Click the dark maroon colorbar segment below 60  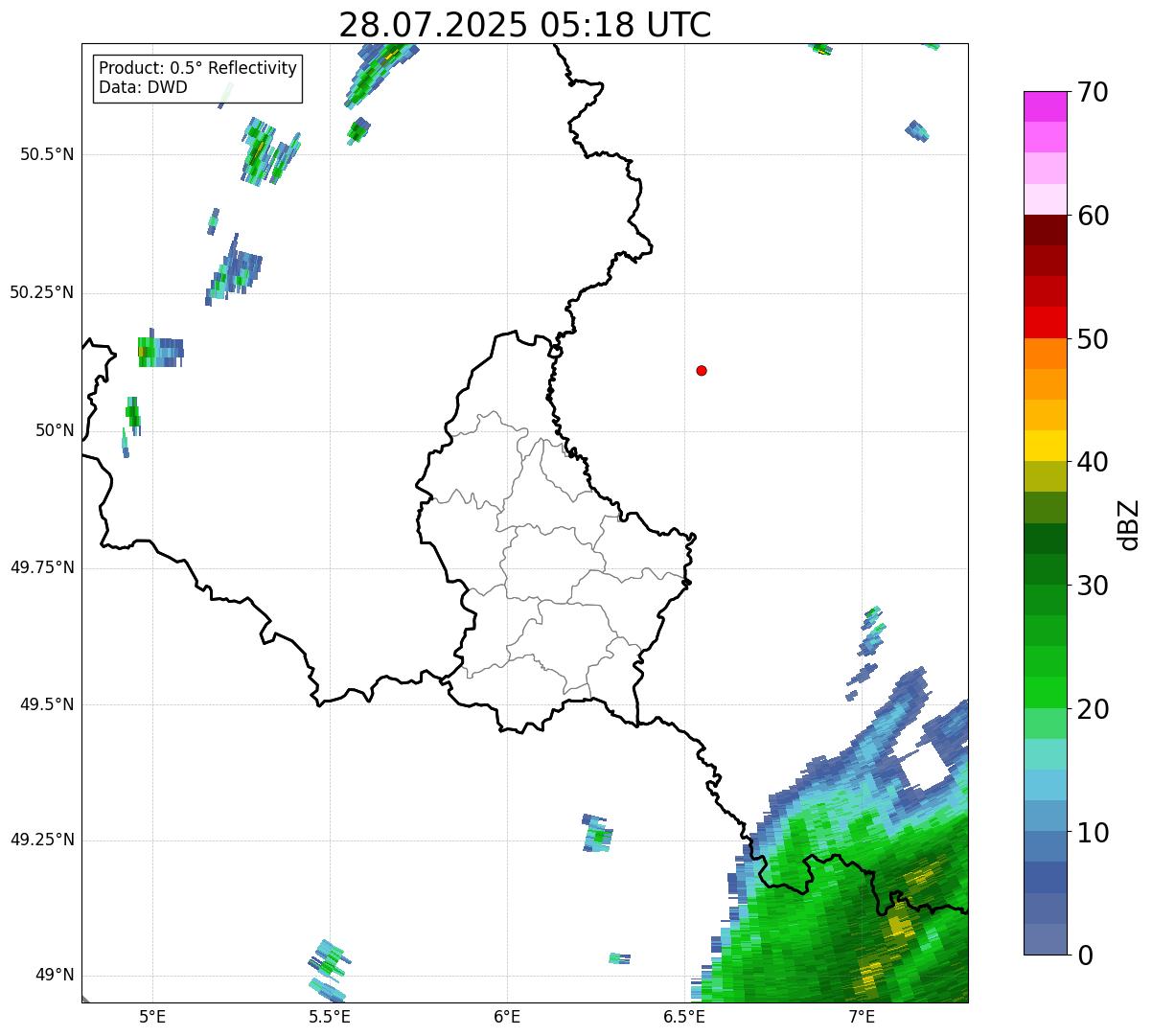[x=1045, y=230]
